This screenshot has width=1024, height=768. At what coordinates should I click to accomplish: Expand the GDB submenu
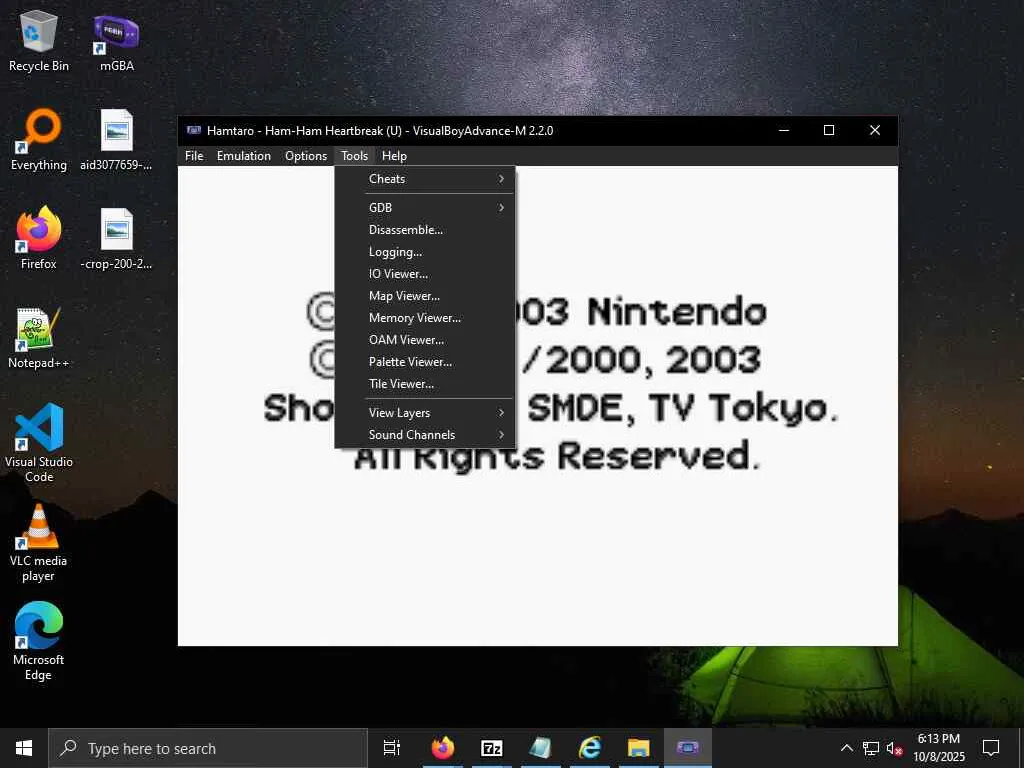(x=424, y=207)
